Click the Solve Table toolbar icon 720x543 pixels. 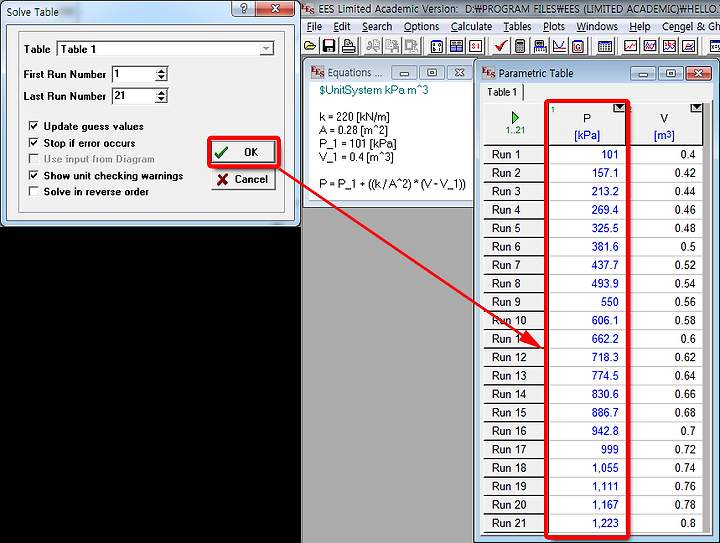[x=540, y=46]
